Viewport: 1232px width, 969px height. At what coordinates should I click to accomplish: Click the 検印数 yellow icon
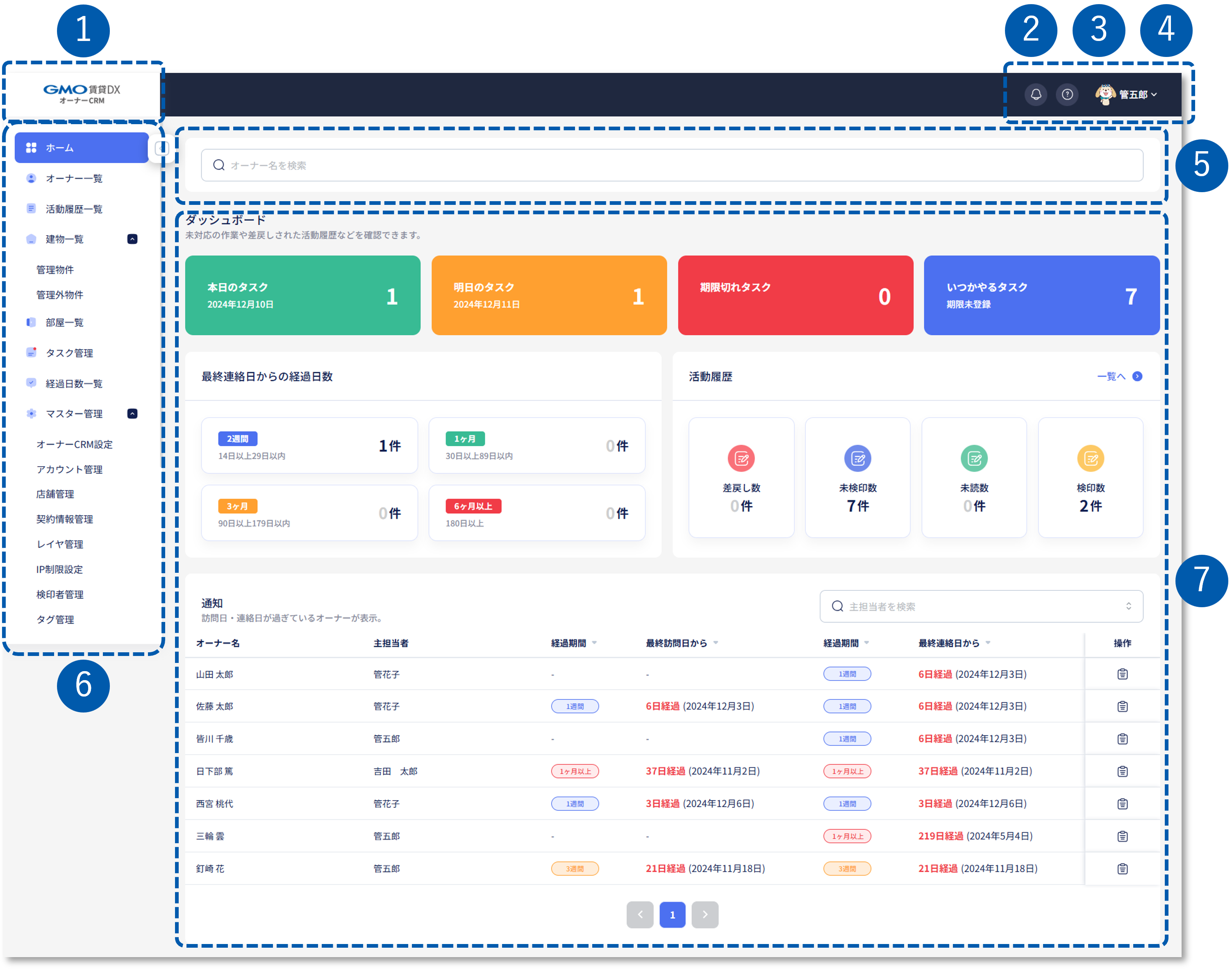point(1091,458)
